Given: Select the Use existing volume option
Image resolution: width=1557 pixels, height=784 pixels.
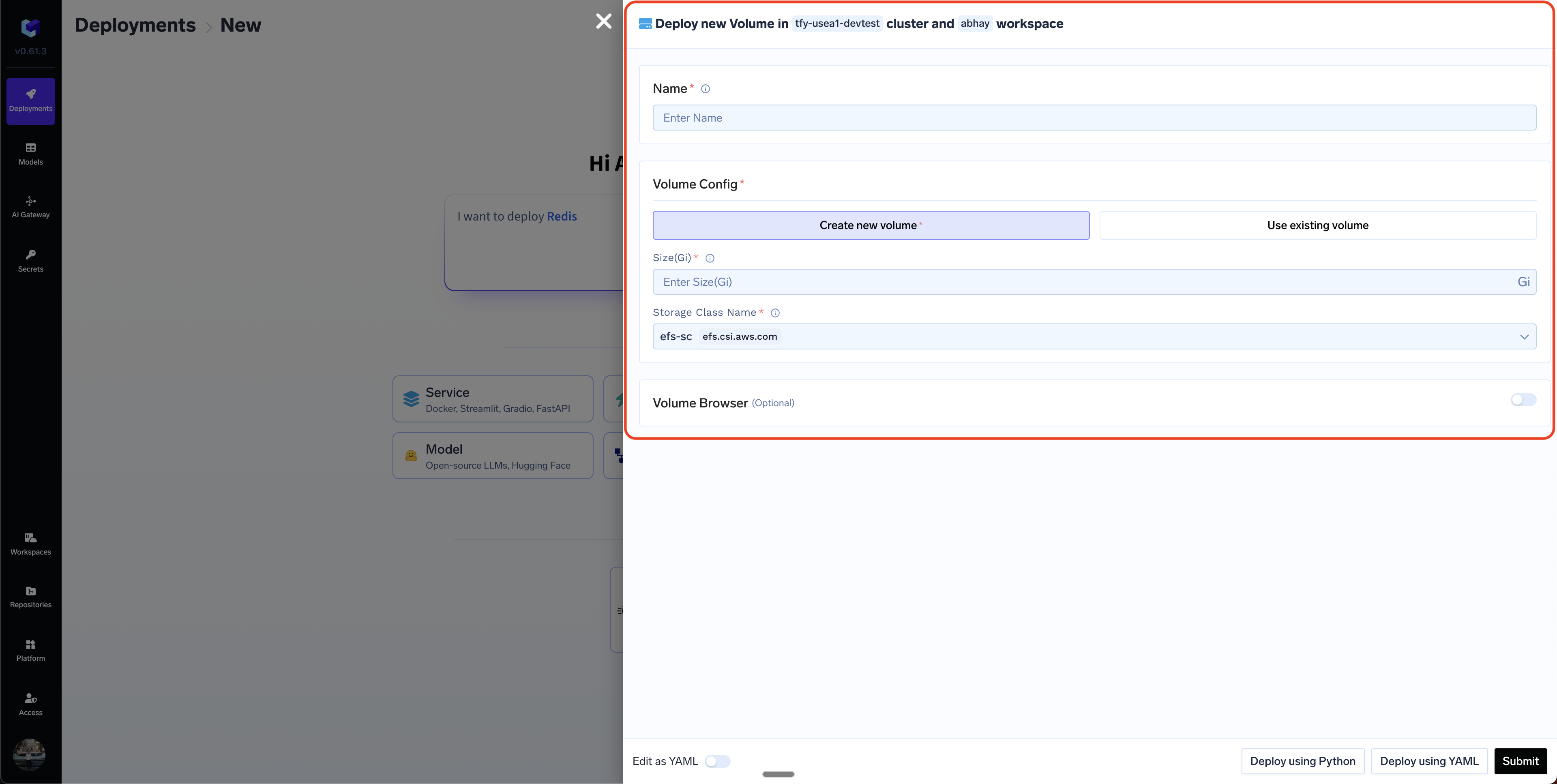Looking at the screenshot, I should (1318, 225).
